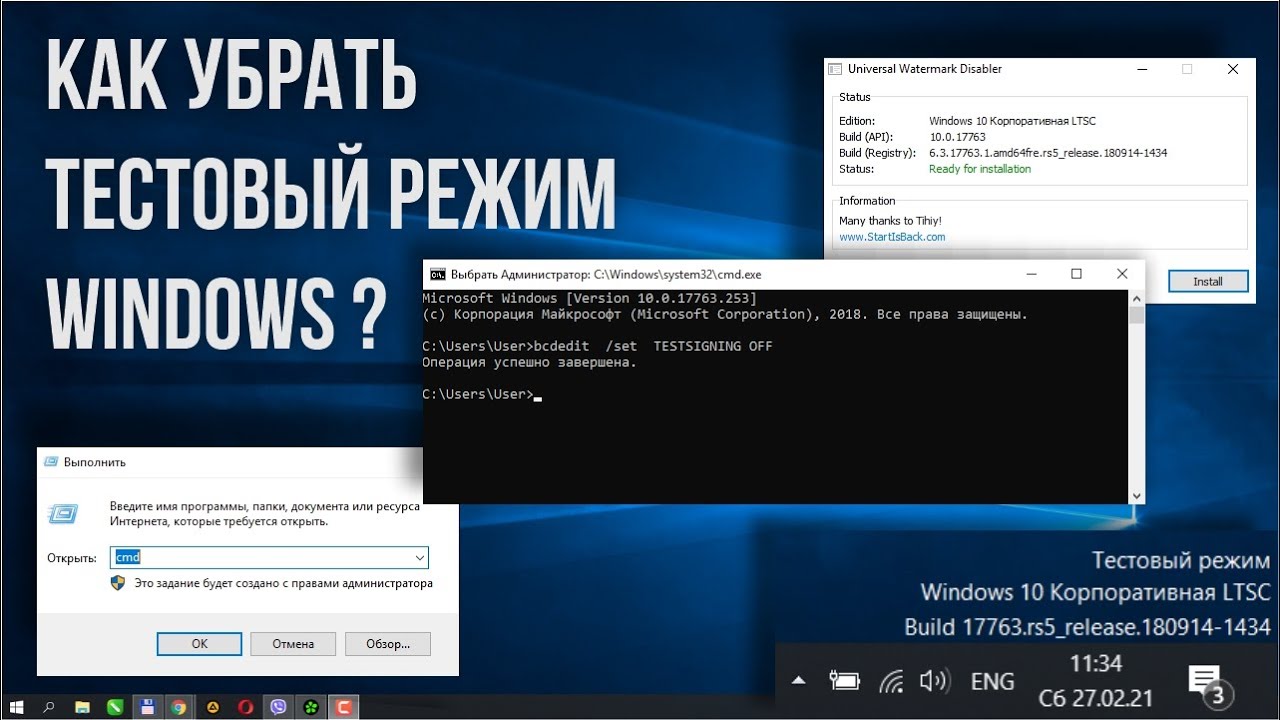Launch Google Chrome from taskbar
Viewport: 1280px width, 720px height.
[x=179, y=707]
